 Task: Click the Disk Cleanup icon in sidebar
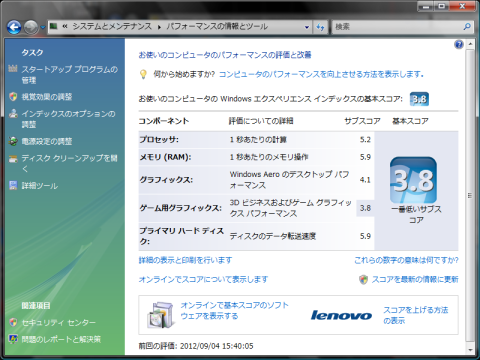pos(13,159)
